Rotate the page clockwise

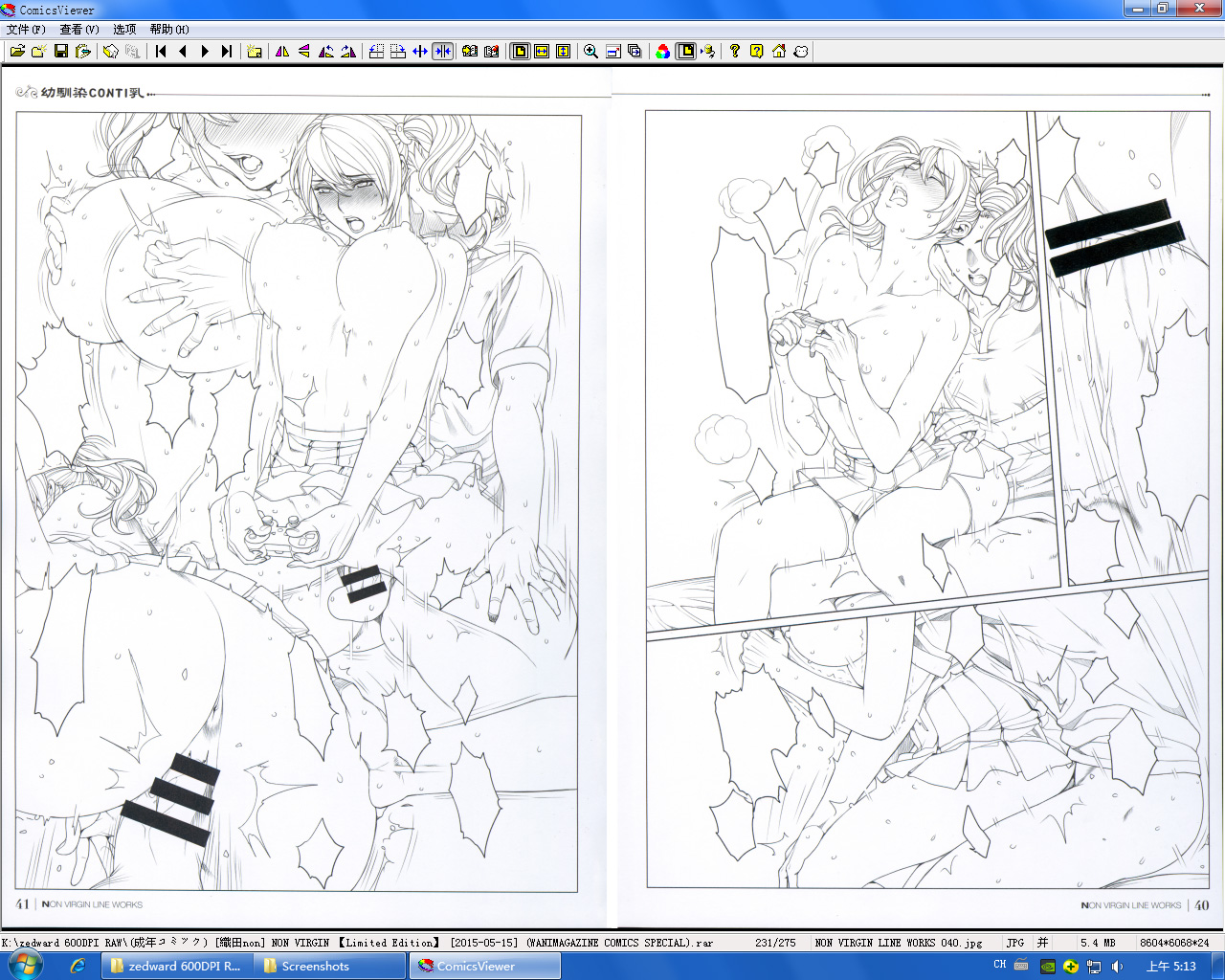coord(348,52)
